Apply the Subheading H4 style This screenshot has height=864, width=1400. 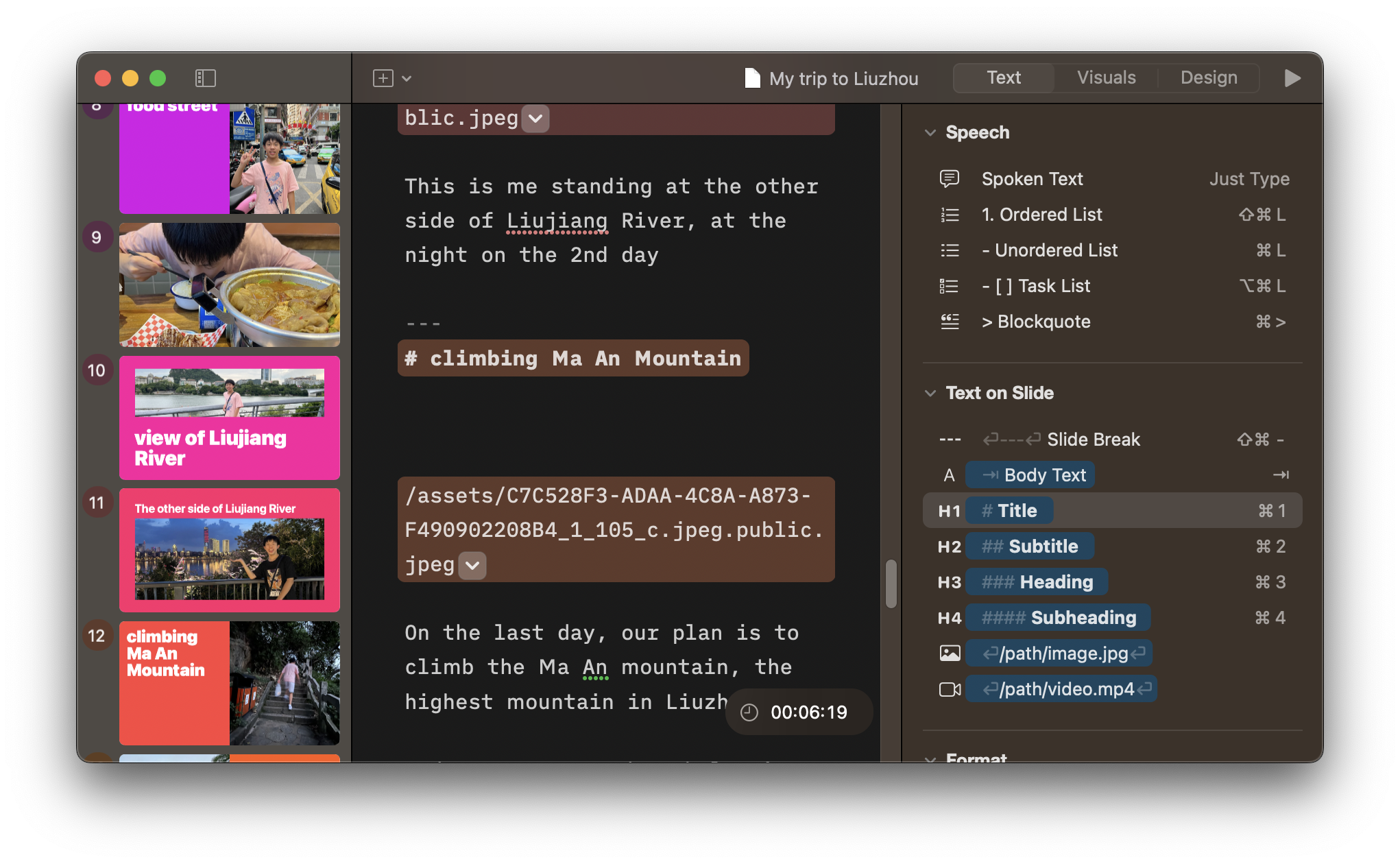tap(1058, 618)
